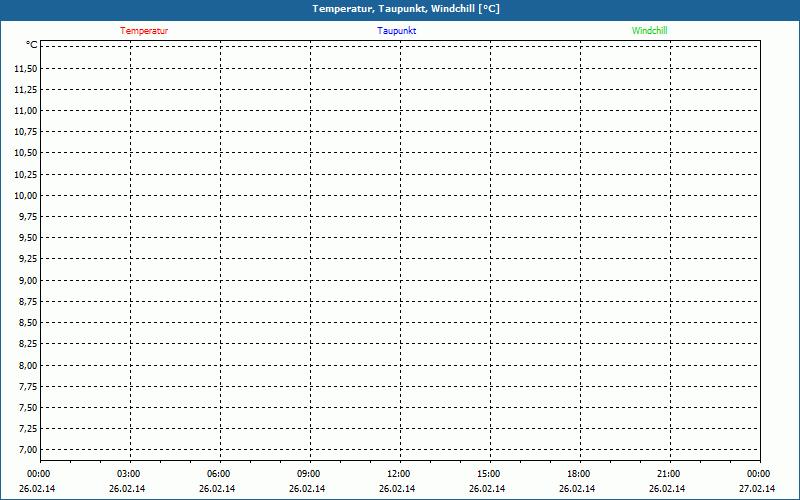Select the 12:00 time axis label
This screenshot has height=500, width=800.
(x=399, y=474)
